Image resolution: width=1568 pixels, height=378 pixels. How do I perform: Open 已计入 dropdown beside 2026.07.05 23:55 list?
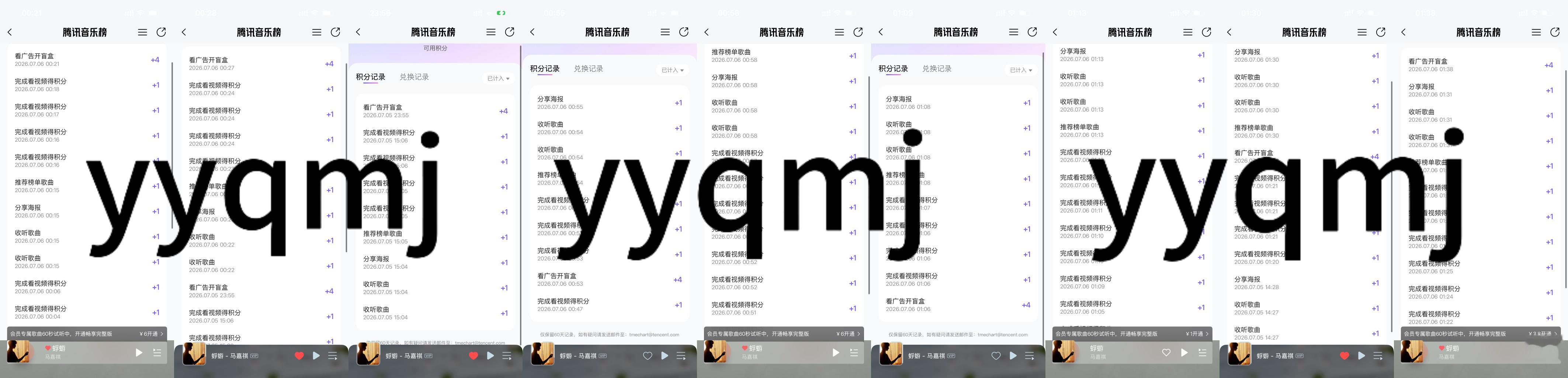tap(499, 79)
